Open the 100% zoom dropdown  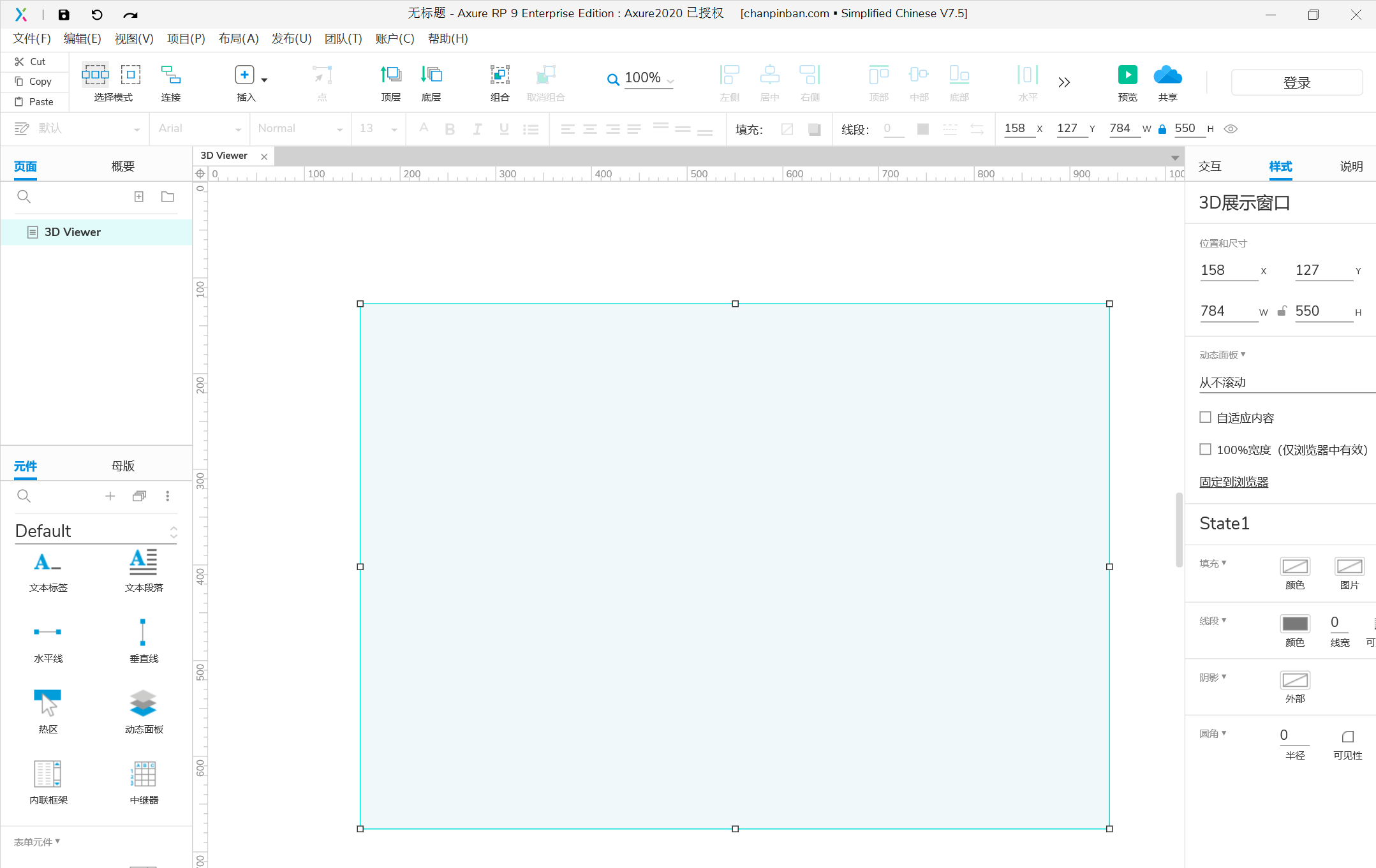(670, 80)
